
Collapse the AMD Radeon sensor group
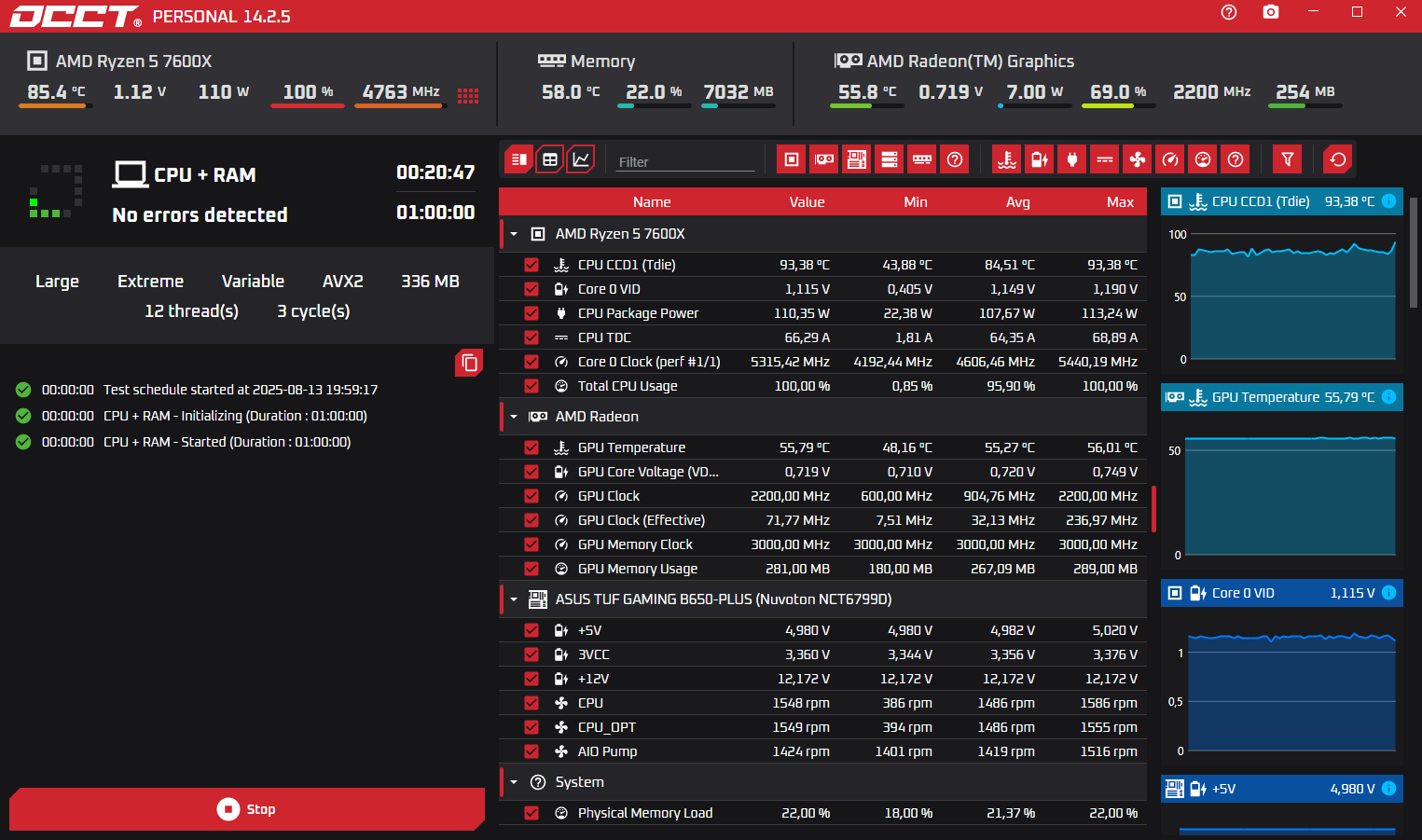point(514,417)
